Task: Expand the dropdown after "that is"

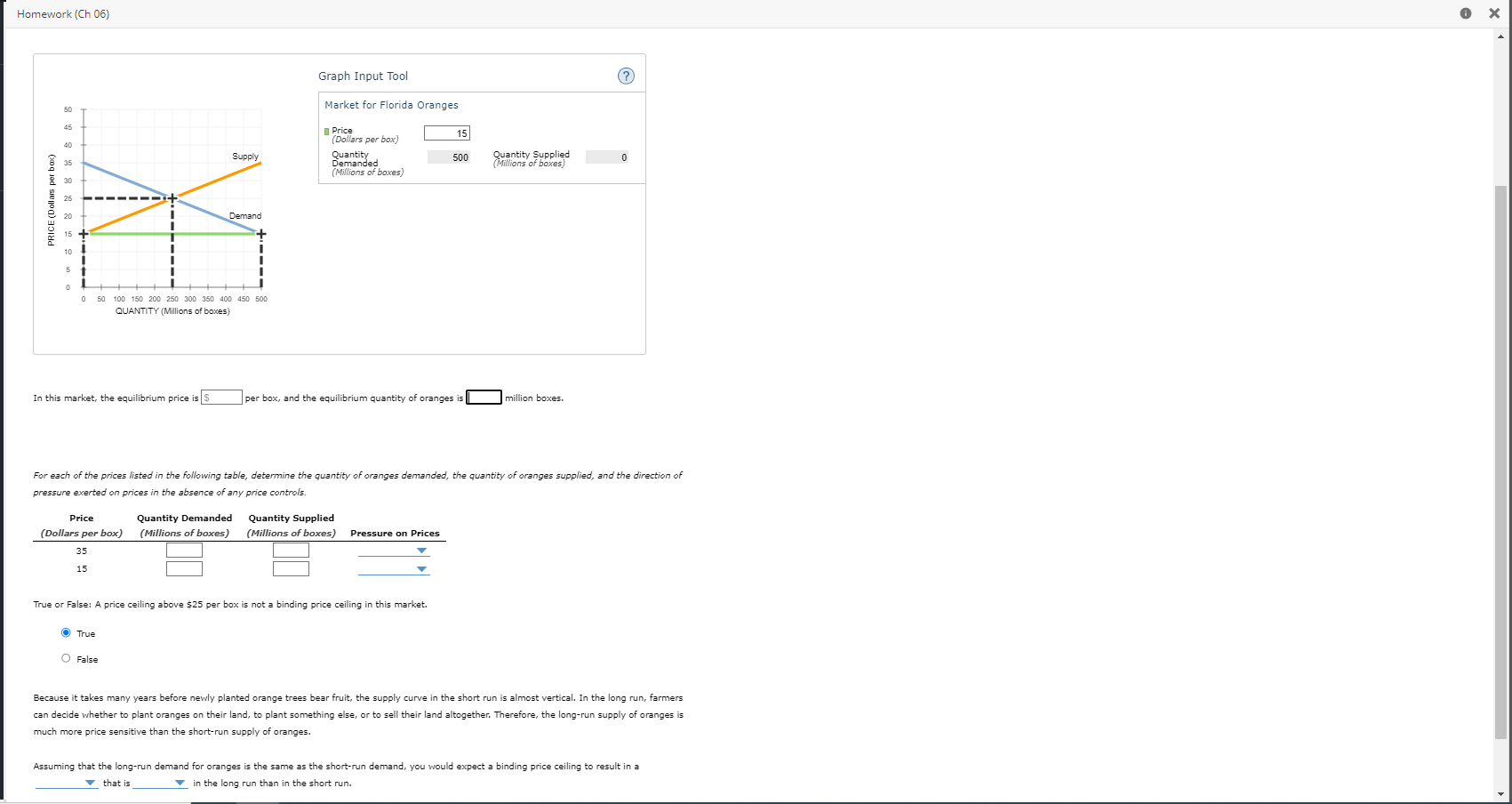Action: pos(160,783)
